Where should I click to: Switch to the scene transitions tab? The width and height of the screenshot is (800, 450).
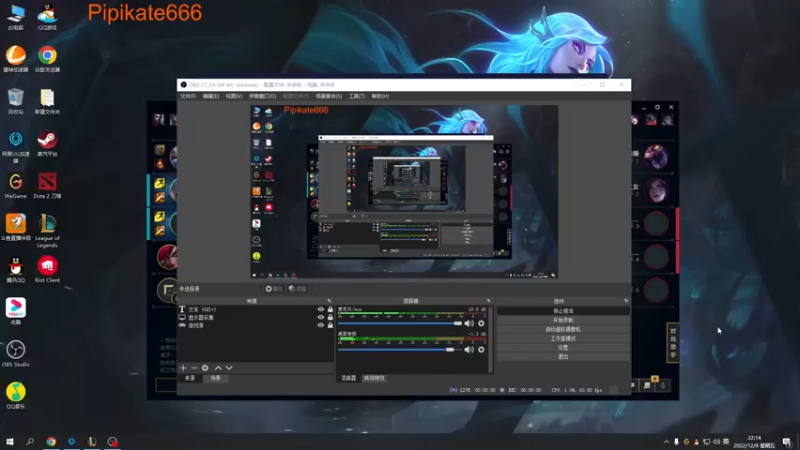click(x=374, y=378)
